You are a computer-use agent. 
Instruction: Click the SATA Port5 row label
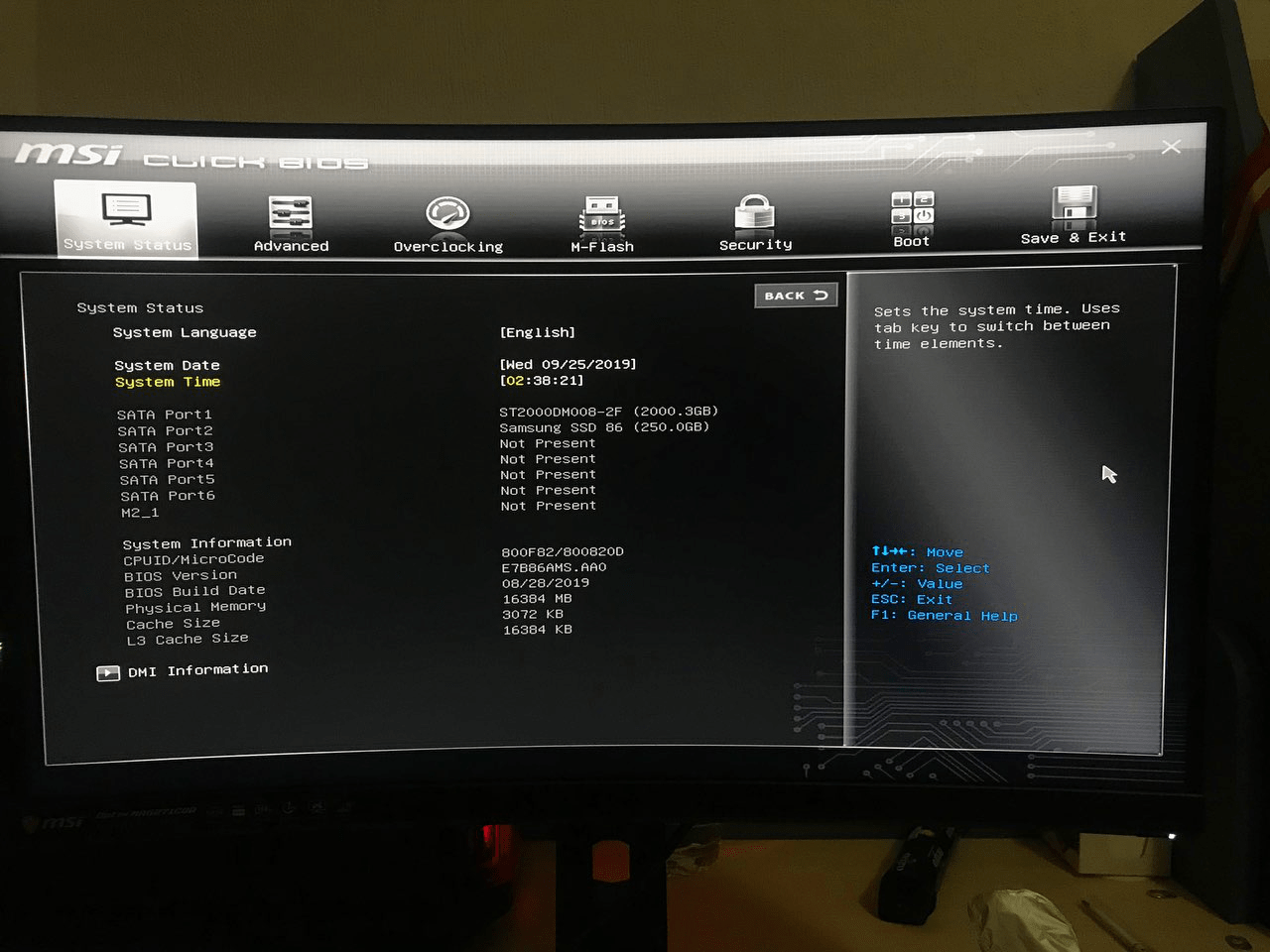coord(168,480)
